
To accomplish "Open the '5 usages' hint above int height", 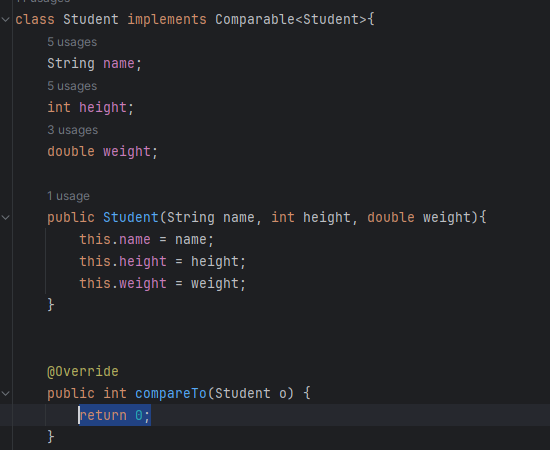I will pos(72,86).
